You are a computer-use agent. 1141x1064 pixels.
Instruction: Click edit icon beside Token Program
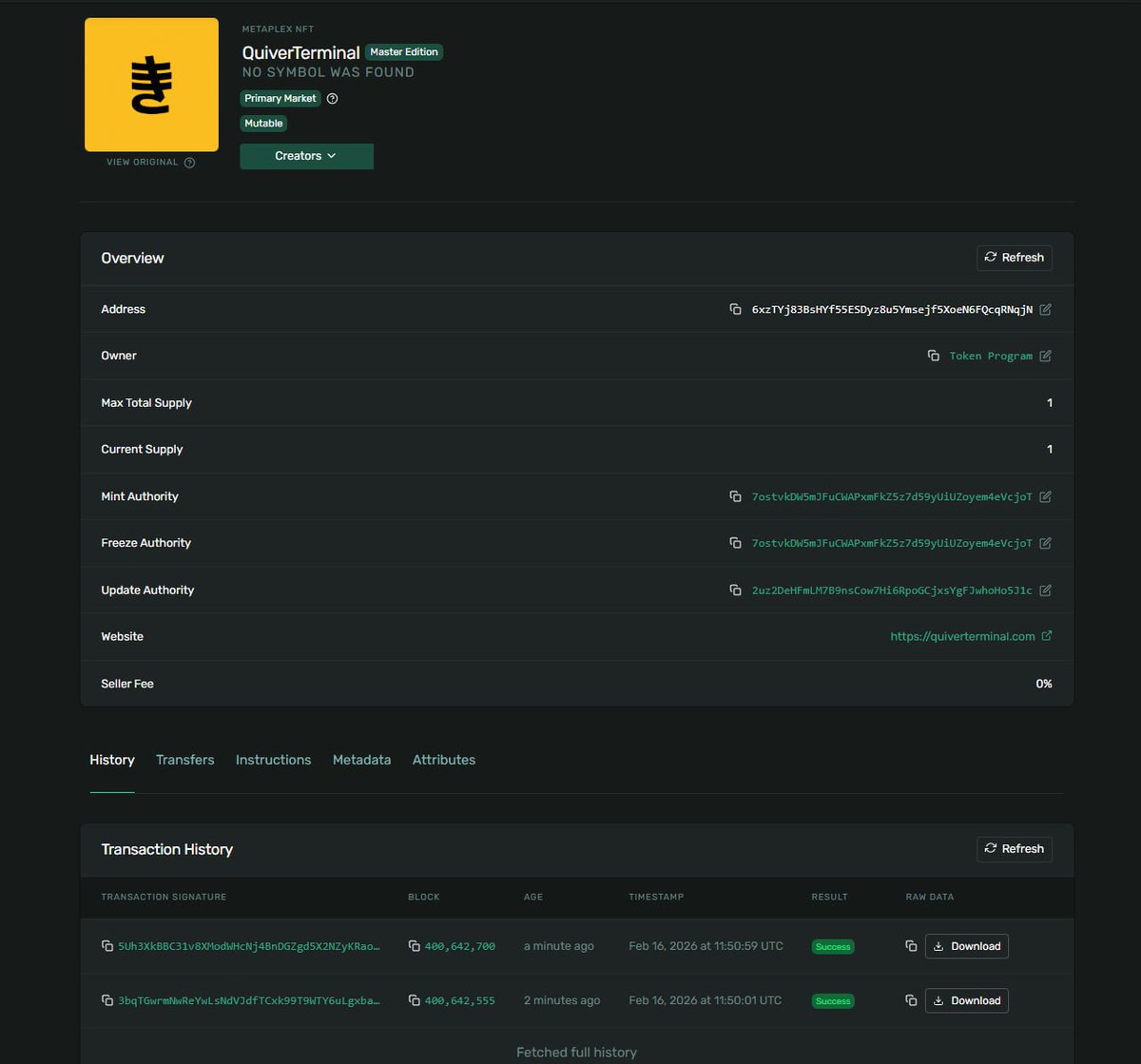[x=1045, y=356]
